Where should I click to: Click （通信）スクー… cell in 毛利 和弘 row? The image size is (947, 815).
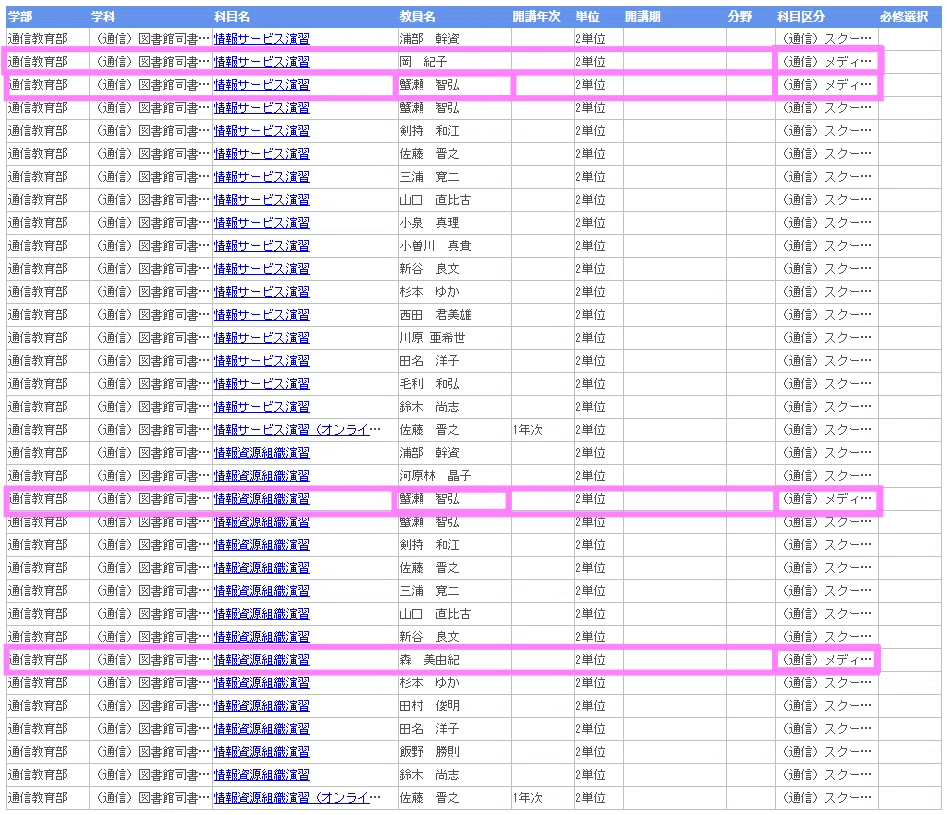(x=827, y=384)
